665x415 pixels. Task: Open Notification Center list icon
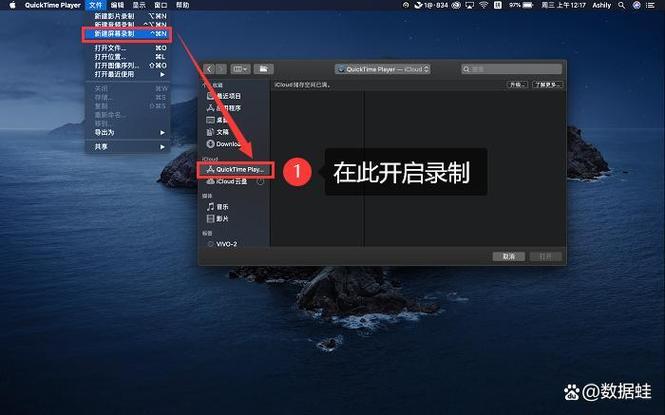click(x=650, y=5)
